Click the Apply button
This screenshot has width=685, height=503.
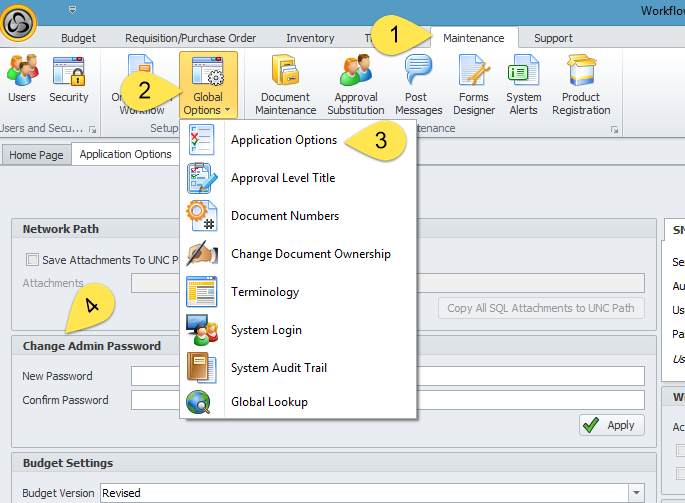pyautogui.click(x=611, y=425)
